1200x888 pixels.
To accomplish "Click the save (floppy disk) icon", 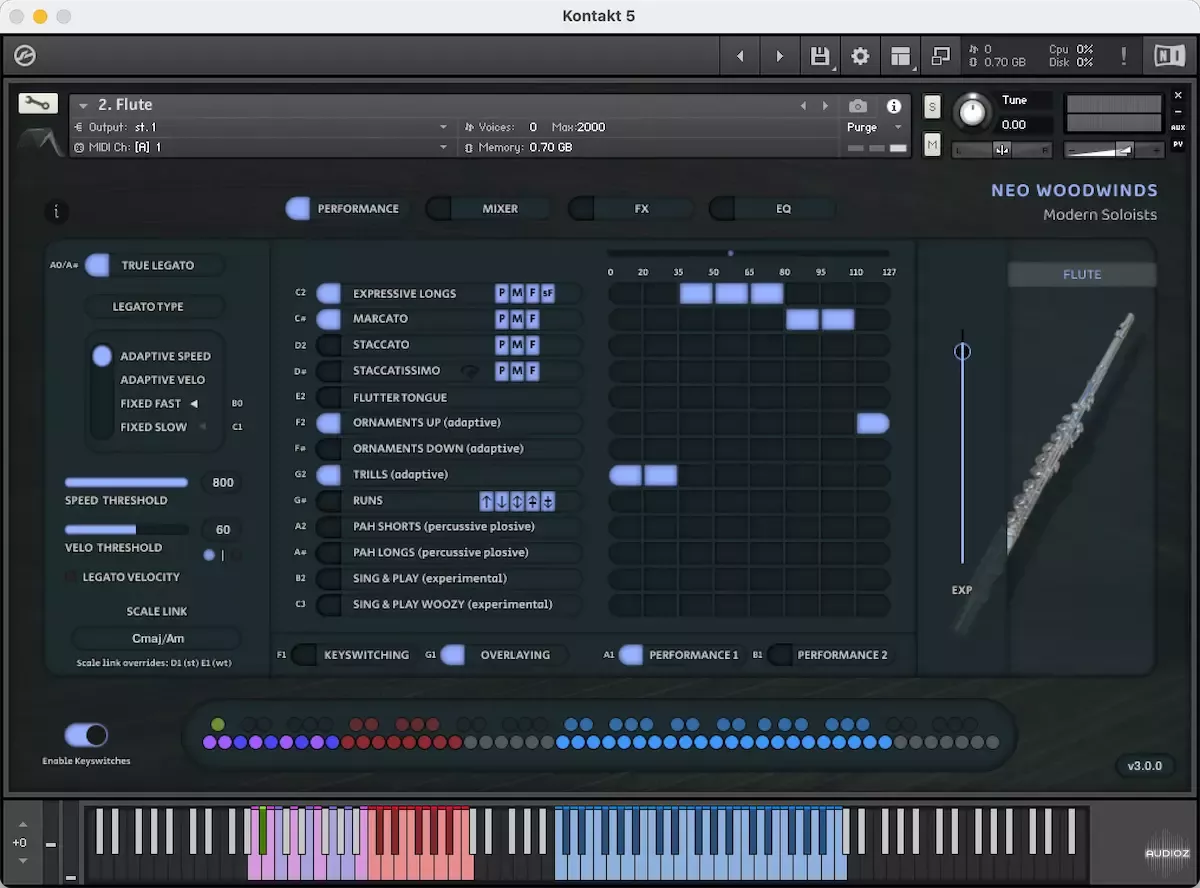I will pyautogui.click(x=820, y=56).
